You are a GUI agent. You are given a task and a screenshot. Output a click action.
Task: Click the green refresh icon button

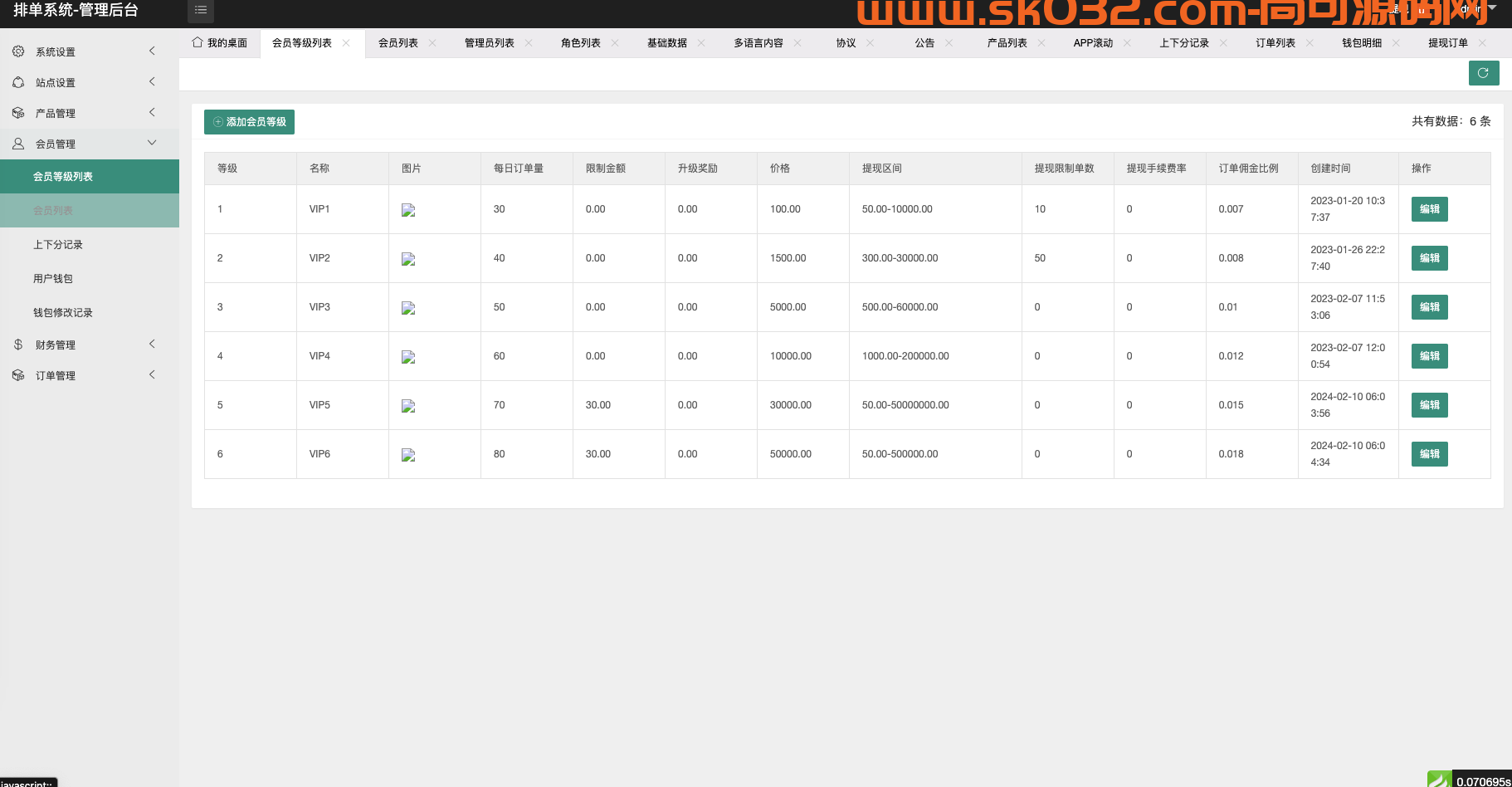click(x=1484, y=73)
